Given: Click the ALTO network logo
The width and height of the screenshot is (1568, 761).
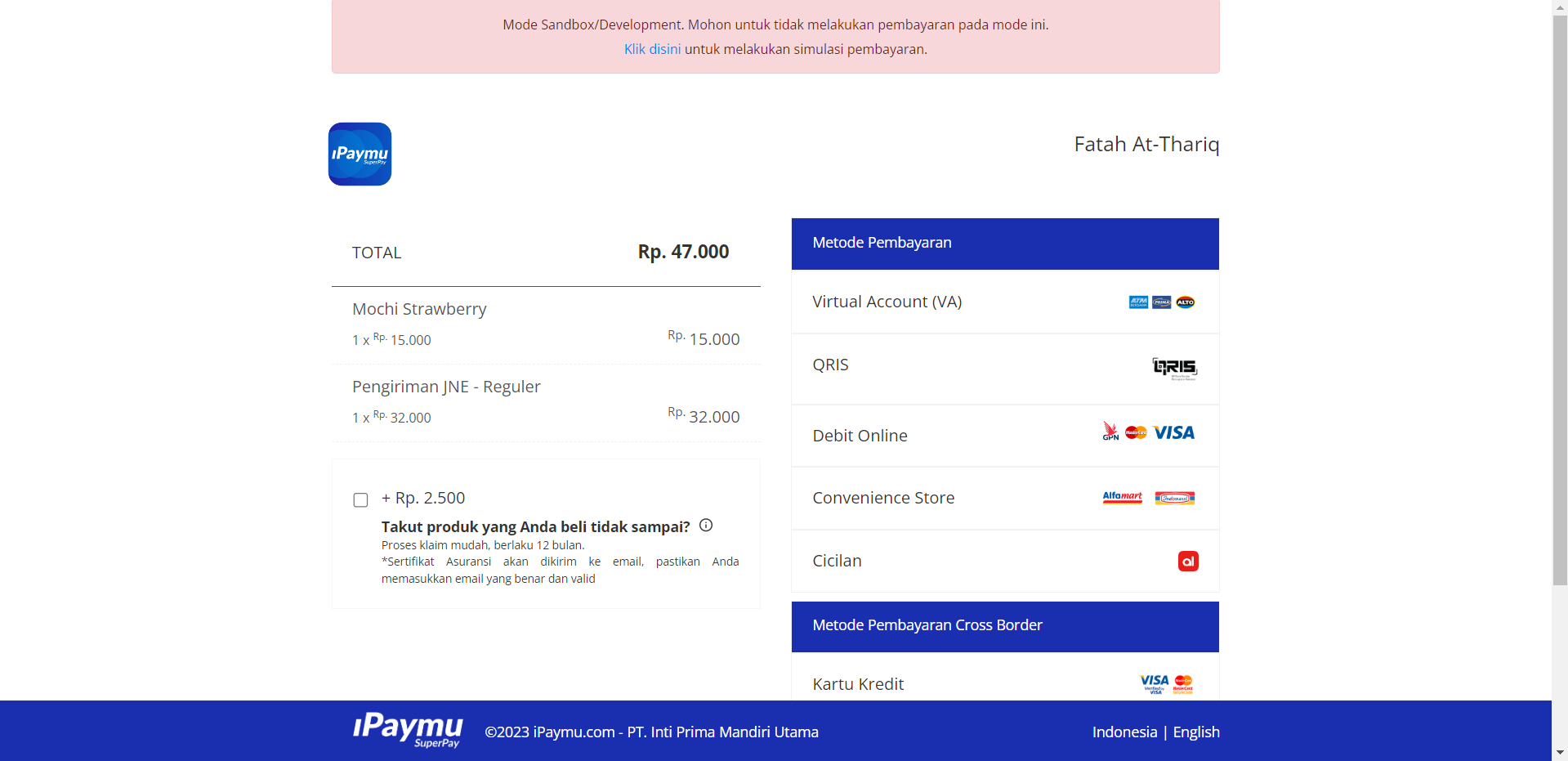Looking at the screenshot, I should tap(1185, 302).
